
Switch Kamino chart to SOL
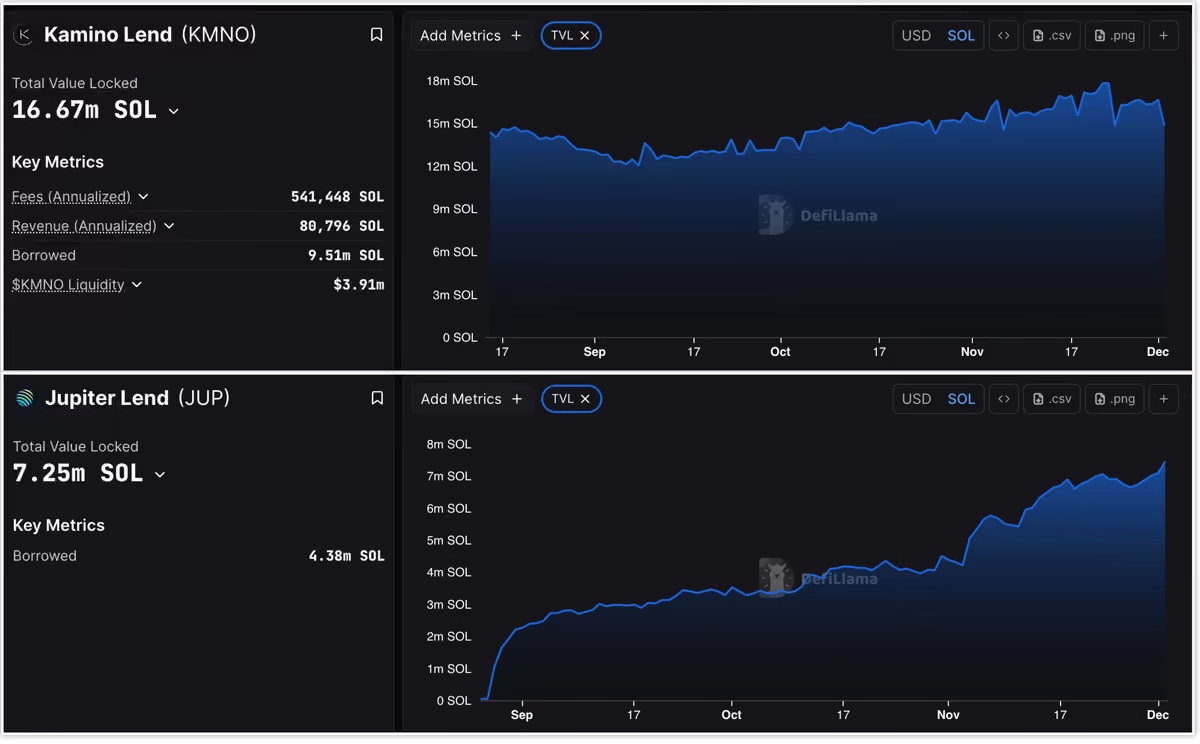961,35
